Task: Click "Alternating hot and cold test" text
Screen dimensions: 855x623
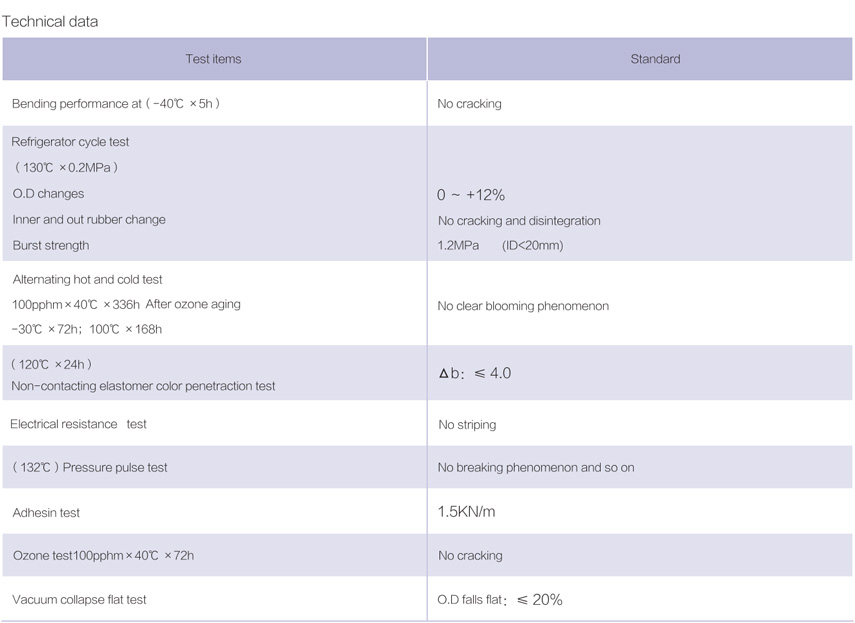Action: [88, 280]
